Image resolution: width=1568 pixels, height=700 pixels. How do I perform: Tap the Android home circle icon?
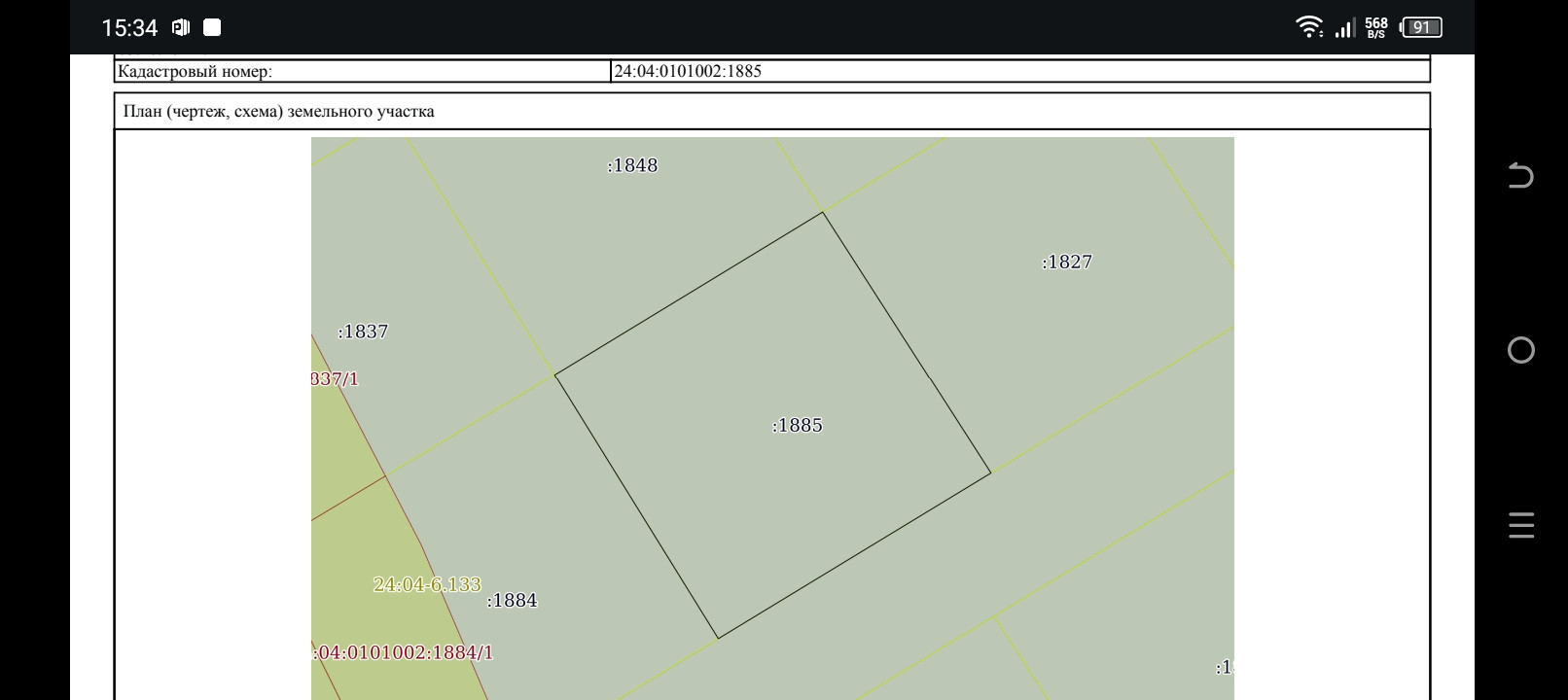(x=1520, y=350)
